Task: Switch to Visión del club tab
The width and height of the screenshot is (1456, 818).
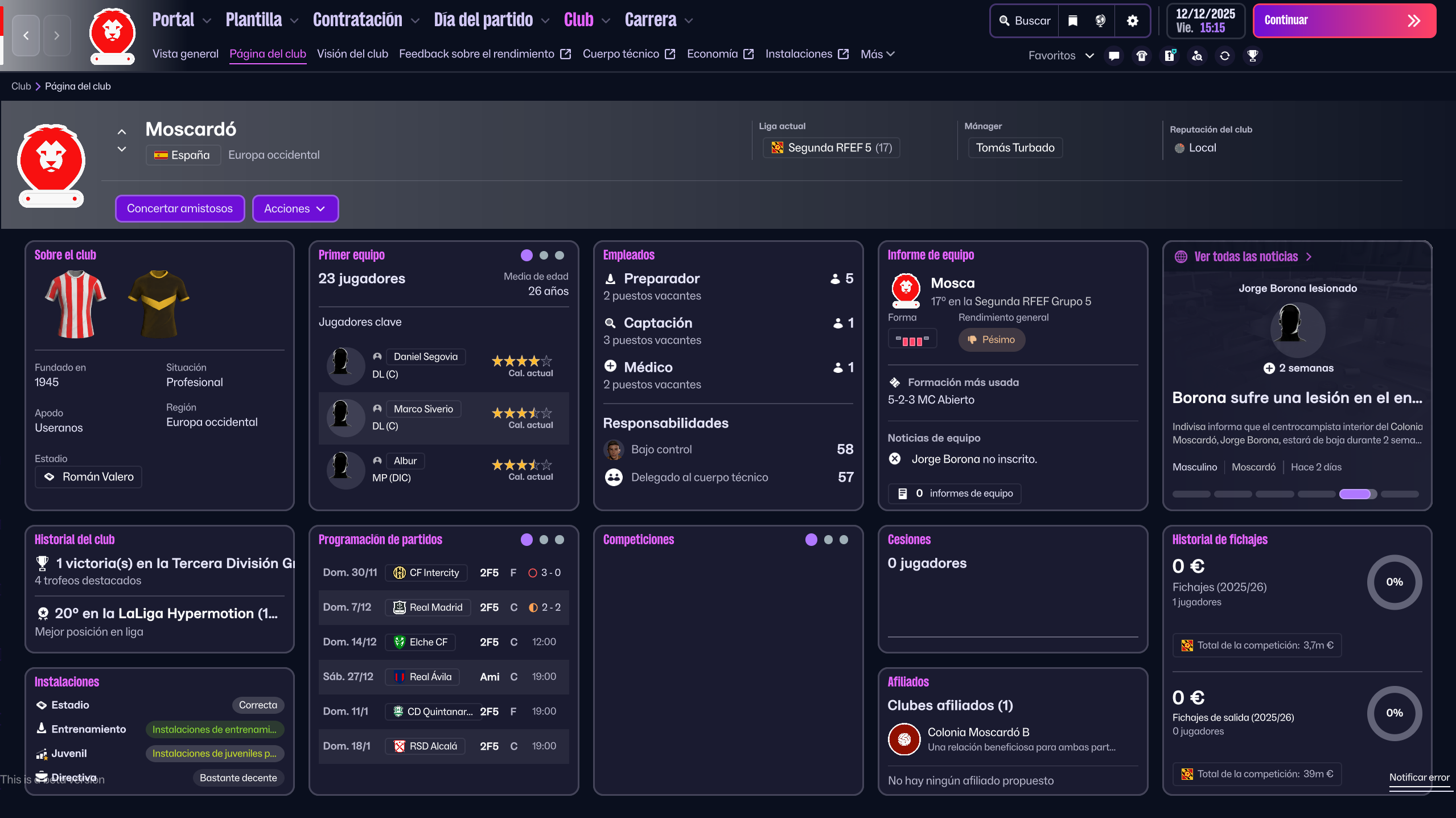Action: point(352,54)
